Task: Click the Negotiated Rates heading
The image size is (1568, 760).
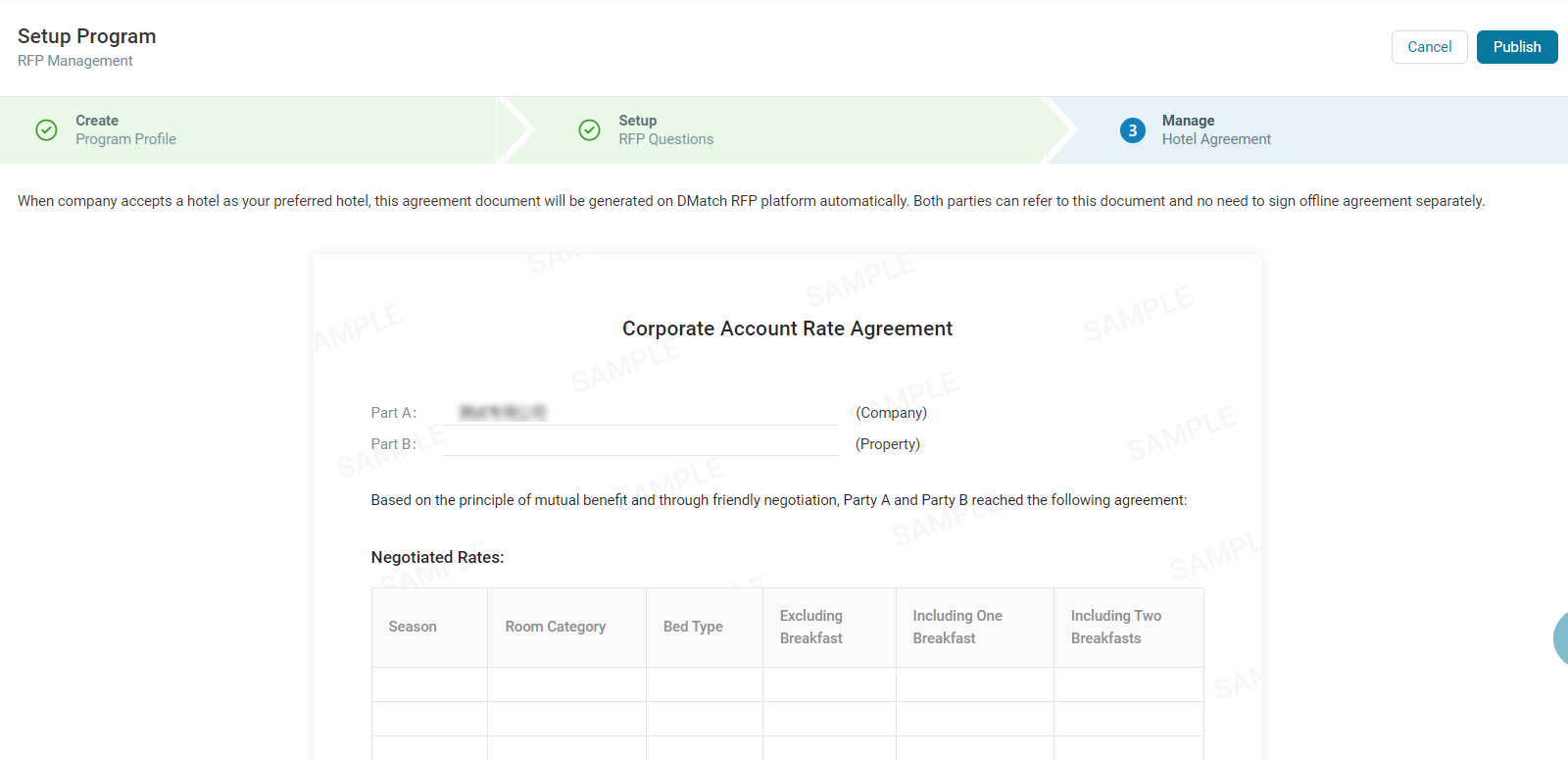Action: pyautogui.click(x=437, y=557)
